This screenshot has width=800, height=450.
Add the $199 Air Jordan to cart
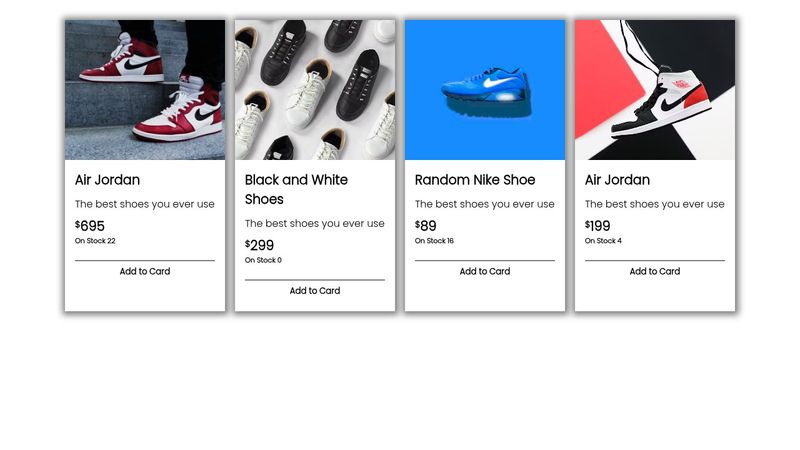(x=655, y=271)
